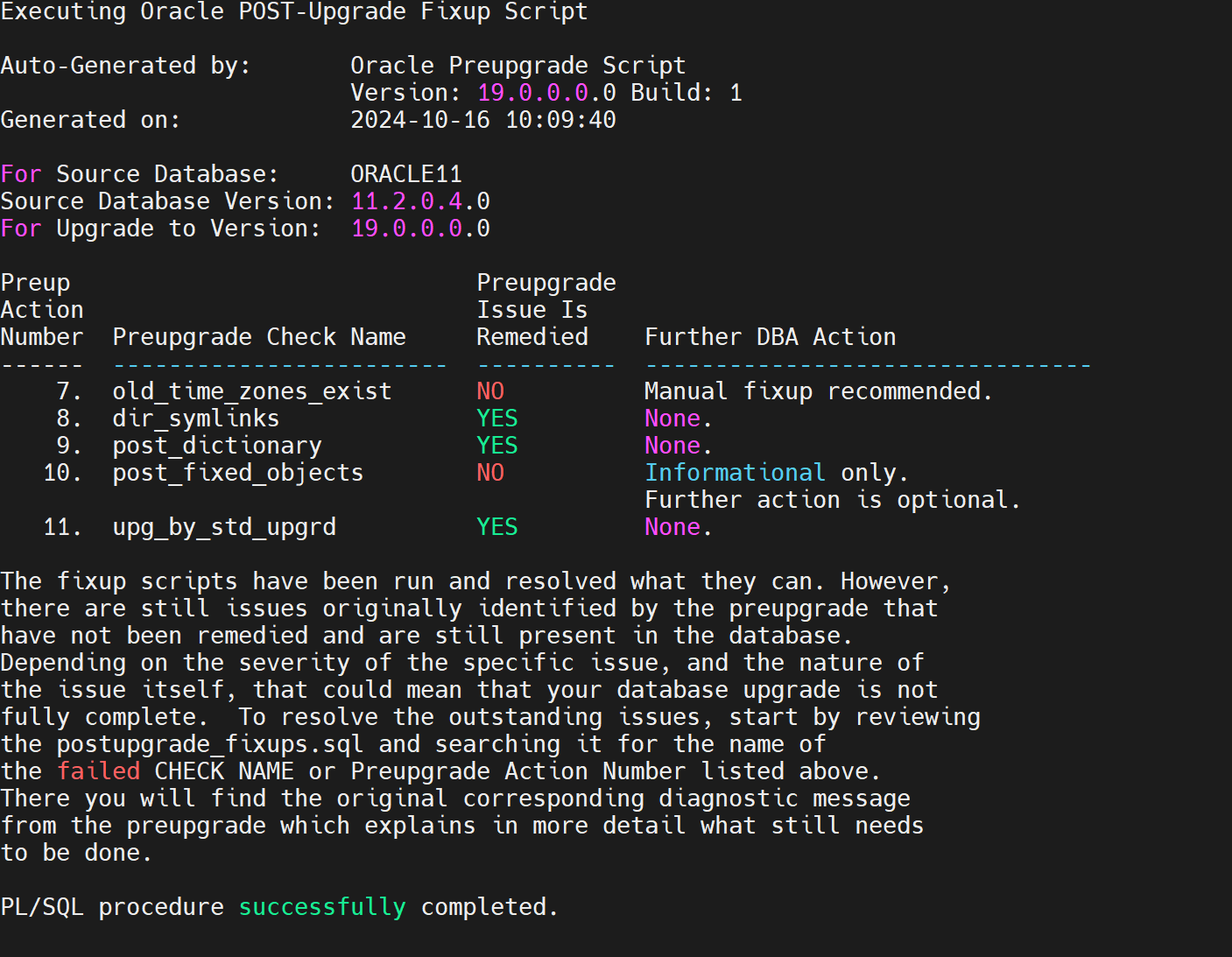
Task: Click the 'post_fixed_objects' check name
Action: click(x=238, y=473)
